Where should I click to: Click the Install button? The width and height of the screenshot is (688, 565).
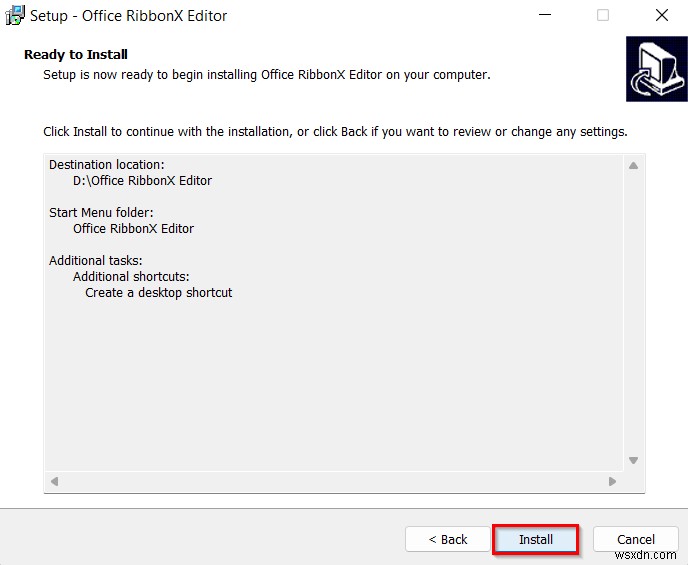pos(535,539)
